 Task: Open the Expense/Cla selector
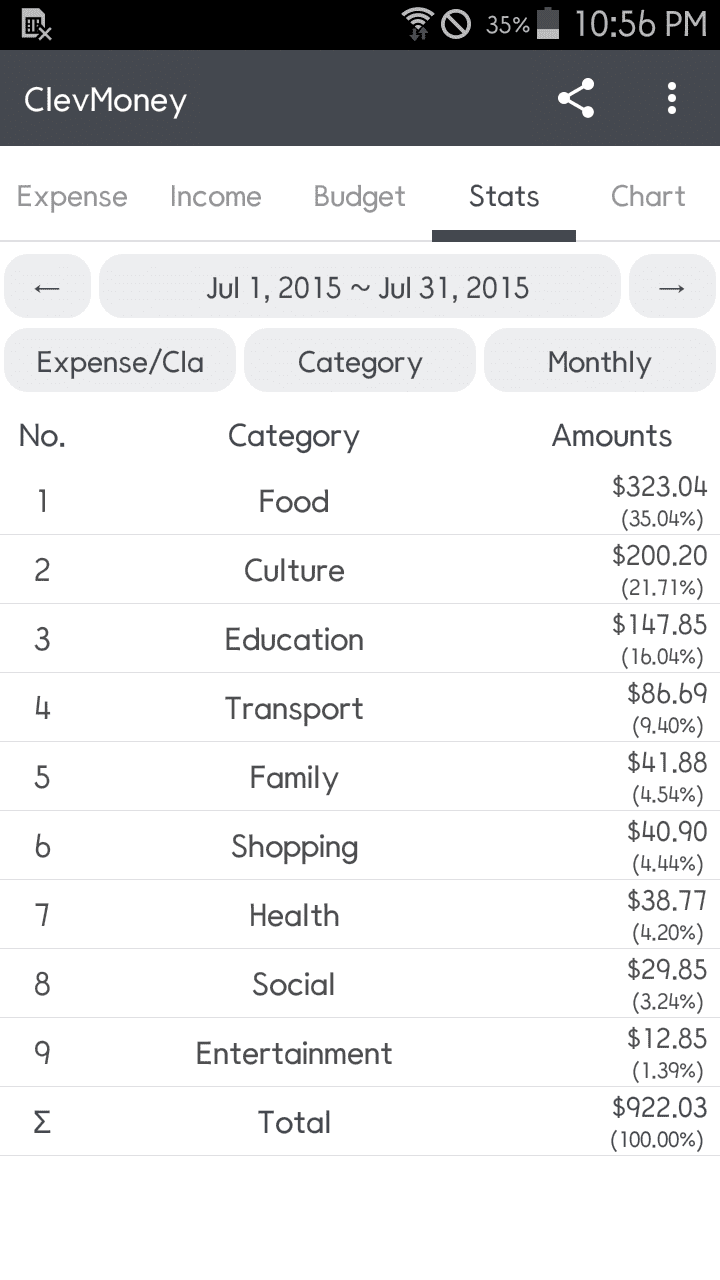pos(120,361)
